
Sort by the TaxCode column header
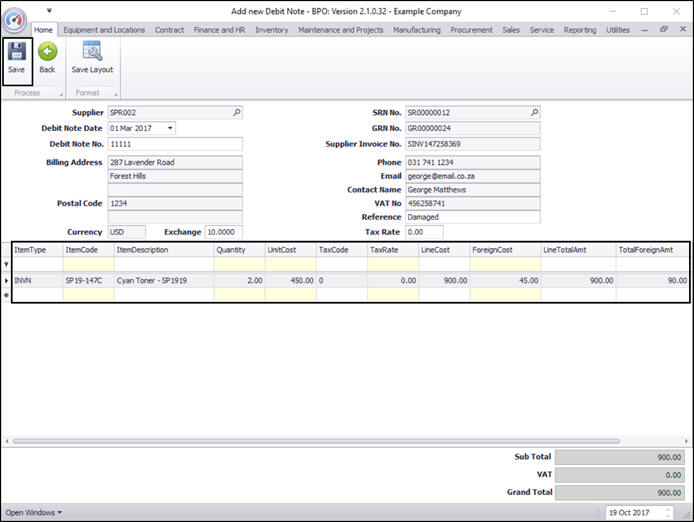(x=342, y=250)
